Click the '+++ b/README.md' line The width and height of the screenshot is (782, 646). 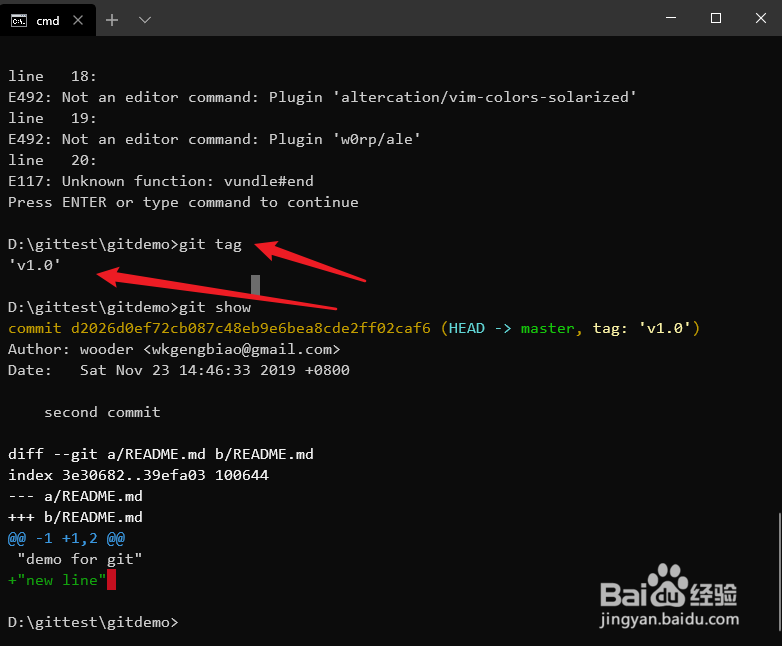(75, 517)
